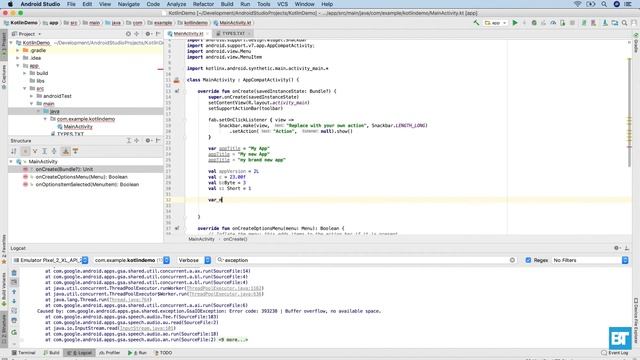The image size is (640, 360).
Task: Open the Navigate menu
Action: coord(129,4)
